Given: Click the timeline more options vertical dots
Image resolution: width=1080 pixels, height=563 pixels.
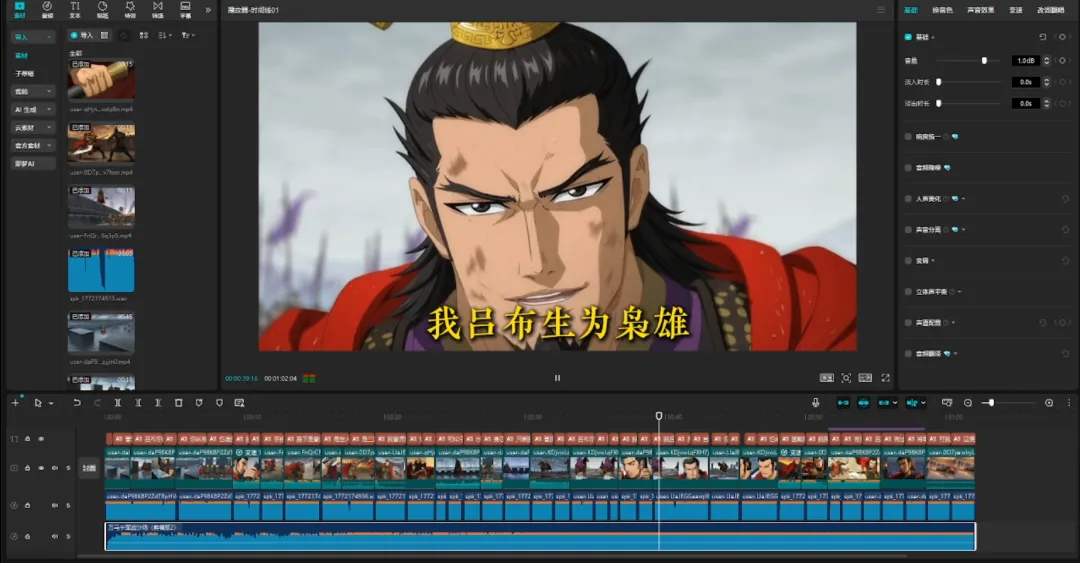Looking at the screenshot, I should (x=1069, y=402).
